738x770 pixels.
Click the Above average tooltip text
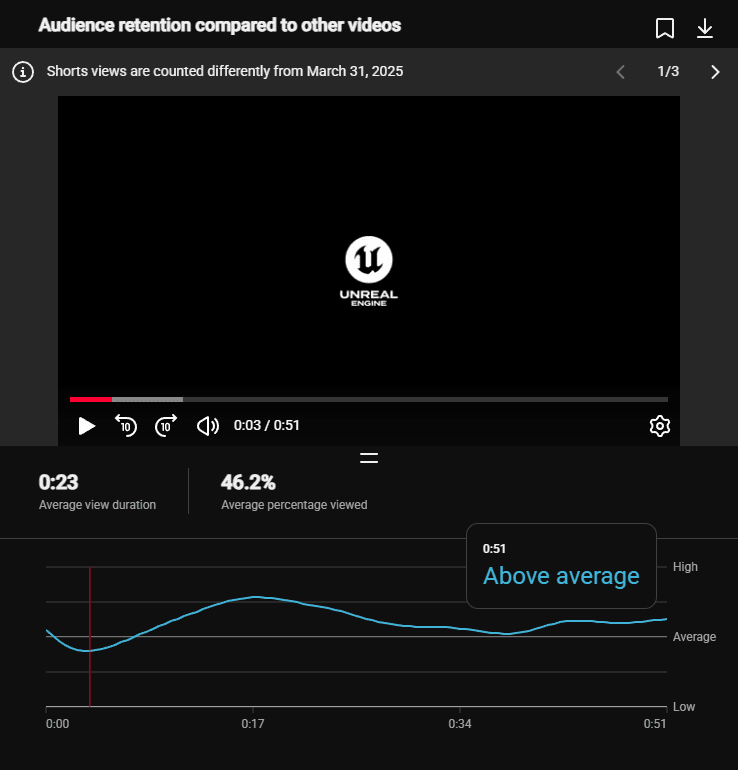click(561, 576)
